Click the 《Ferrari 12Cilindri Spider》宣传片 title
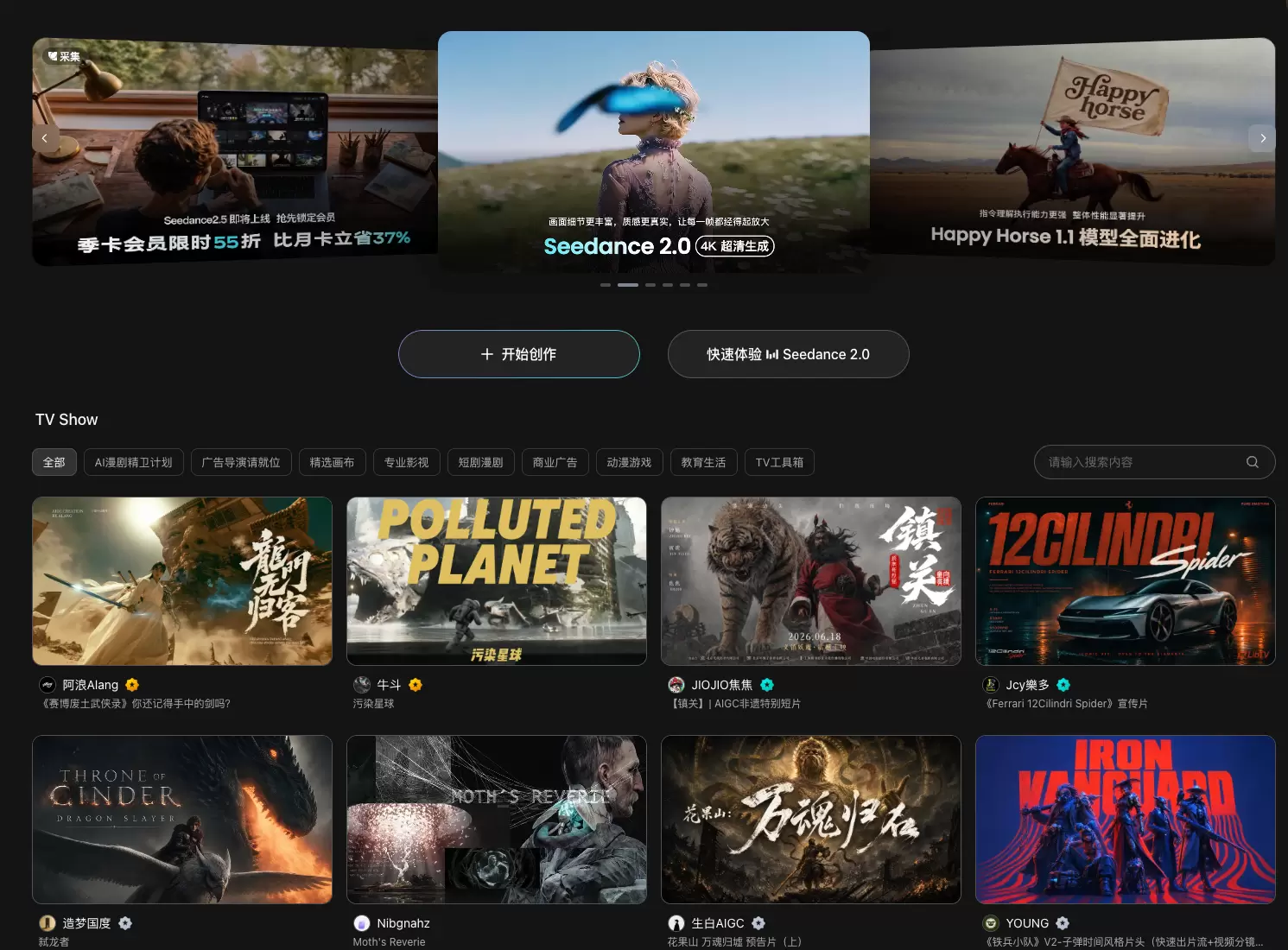 (1065, 704)
